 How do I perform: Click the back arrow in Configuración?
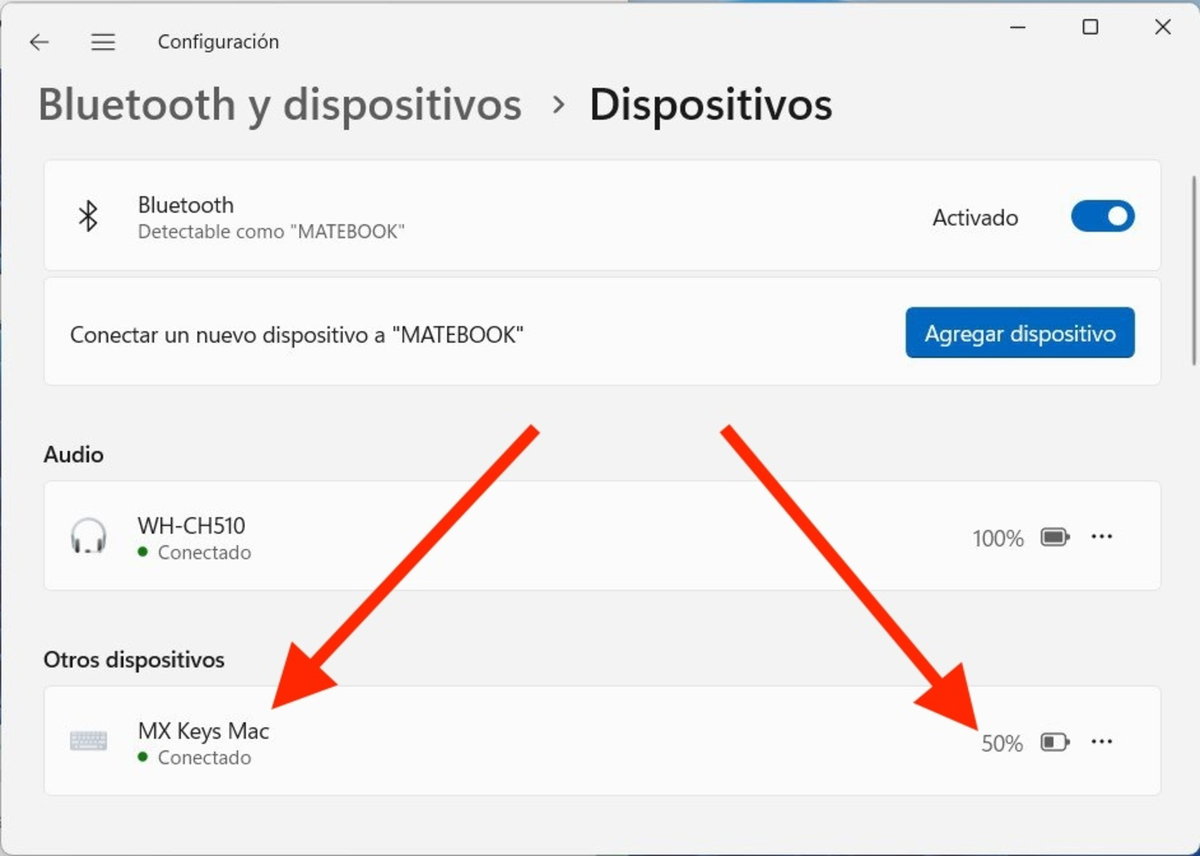click(x=39, y=42)
